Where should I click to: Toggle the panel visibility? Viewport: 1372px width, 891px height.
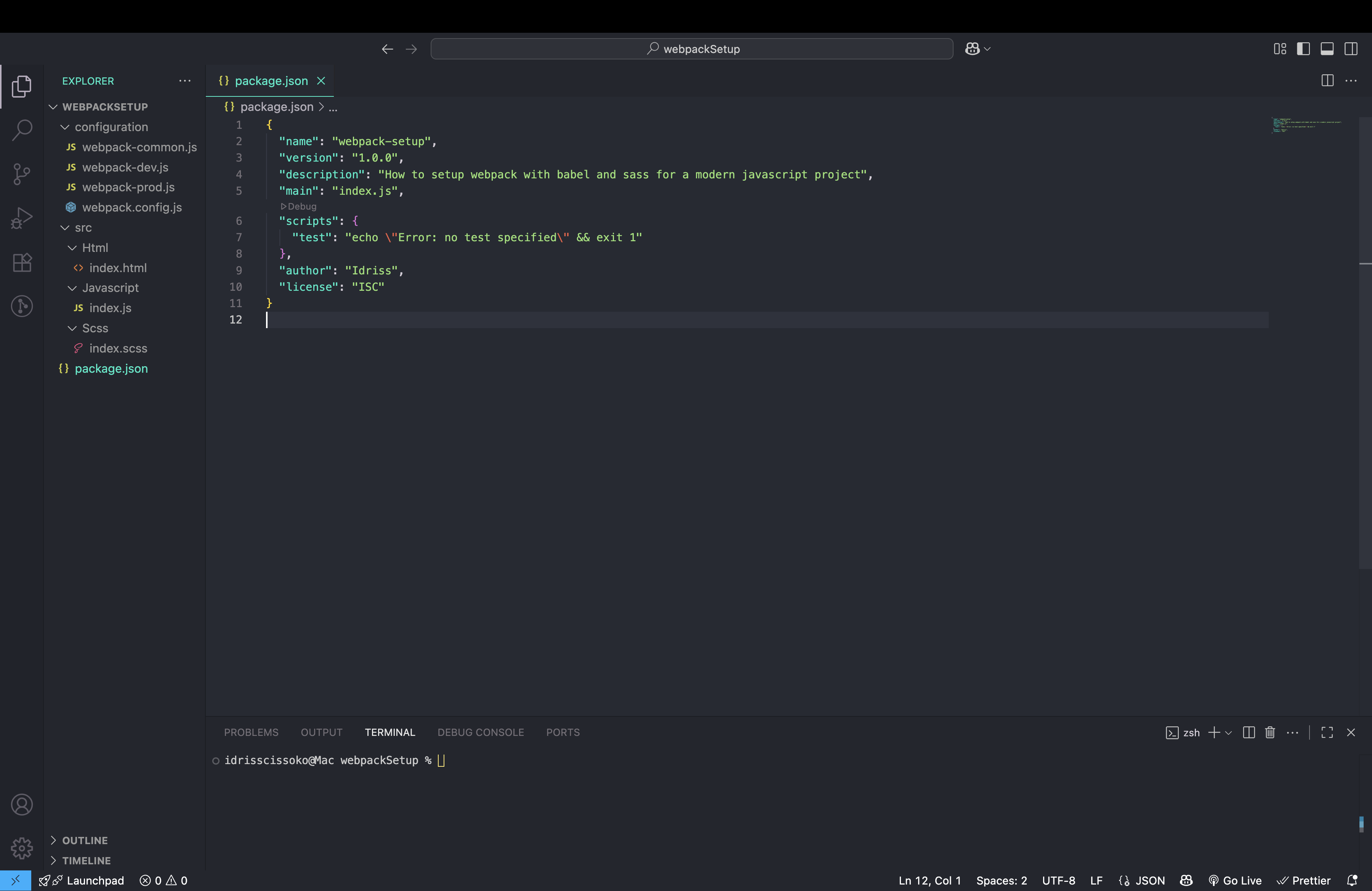(1327, 48)
